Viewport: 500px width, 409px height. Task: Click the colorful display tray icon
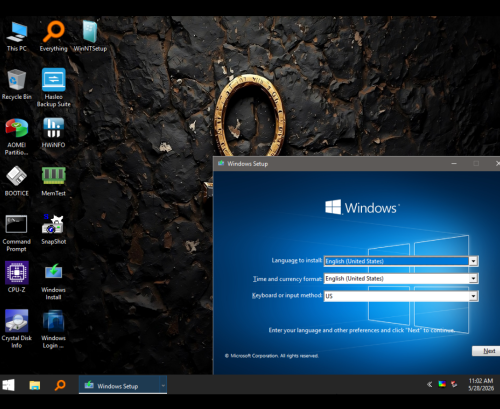[442, 384]
